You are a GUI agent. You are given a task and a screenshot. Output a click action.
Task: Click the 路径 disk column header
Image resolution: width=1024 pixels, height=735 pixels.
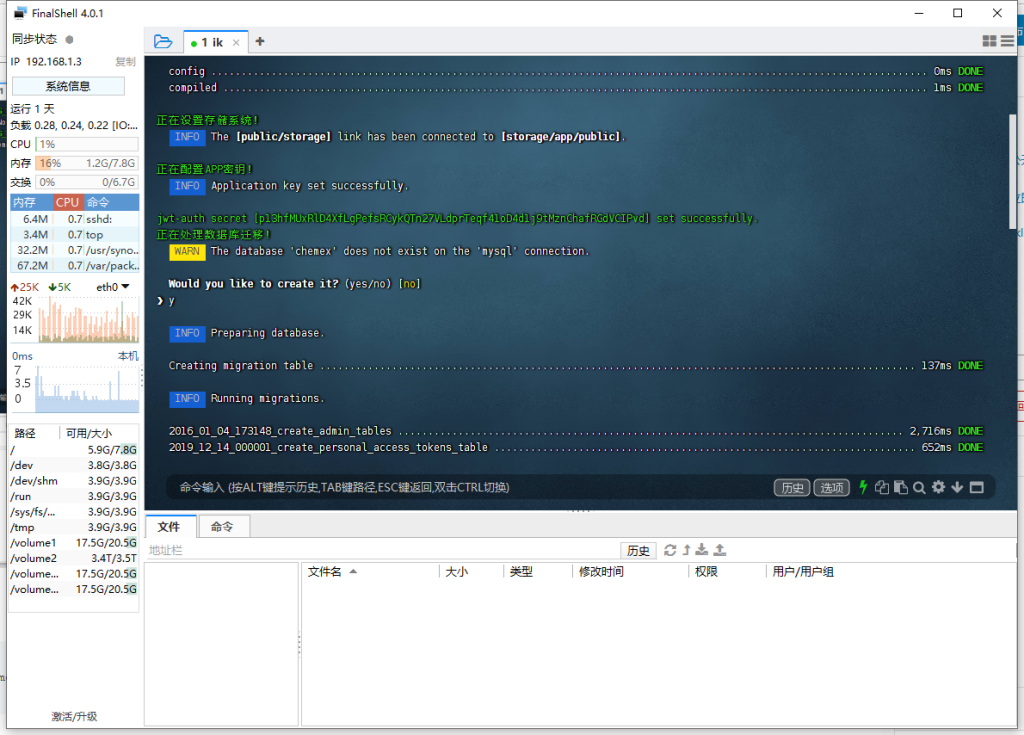click(35, 433)
